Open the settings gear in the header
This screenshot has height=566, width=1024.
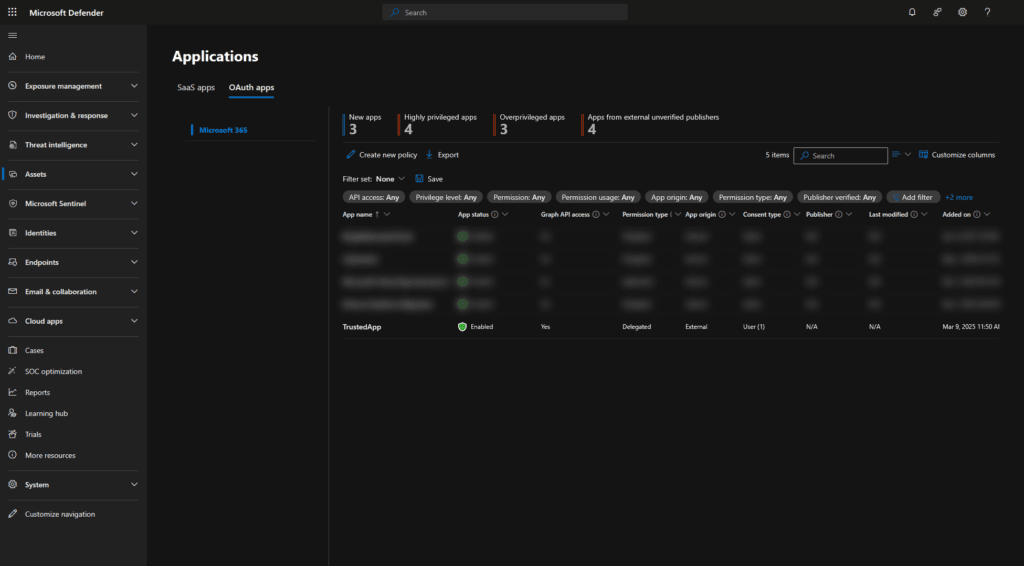963,12
